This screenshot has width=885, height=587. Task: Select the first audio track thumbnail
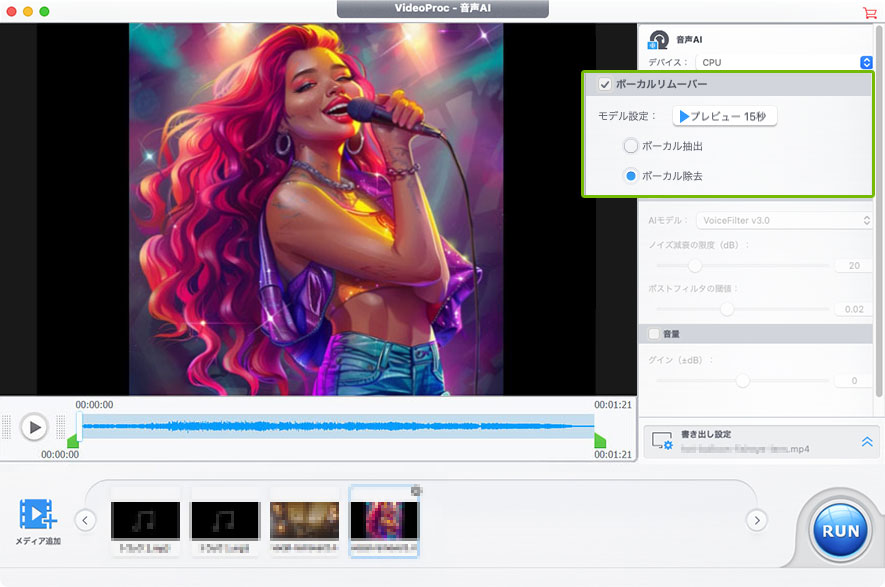(x=146, y=522)
